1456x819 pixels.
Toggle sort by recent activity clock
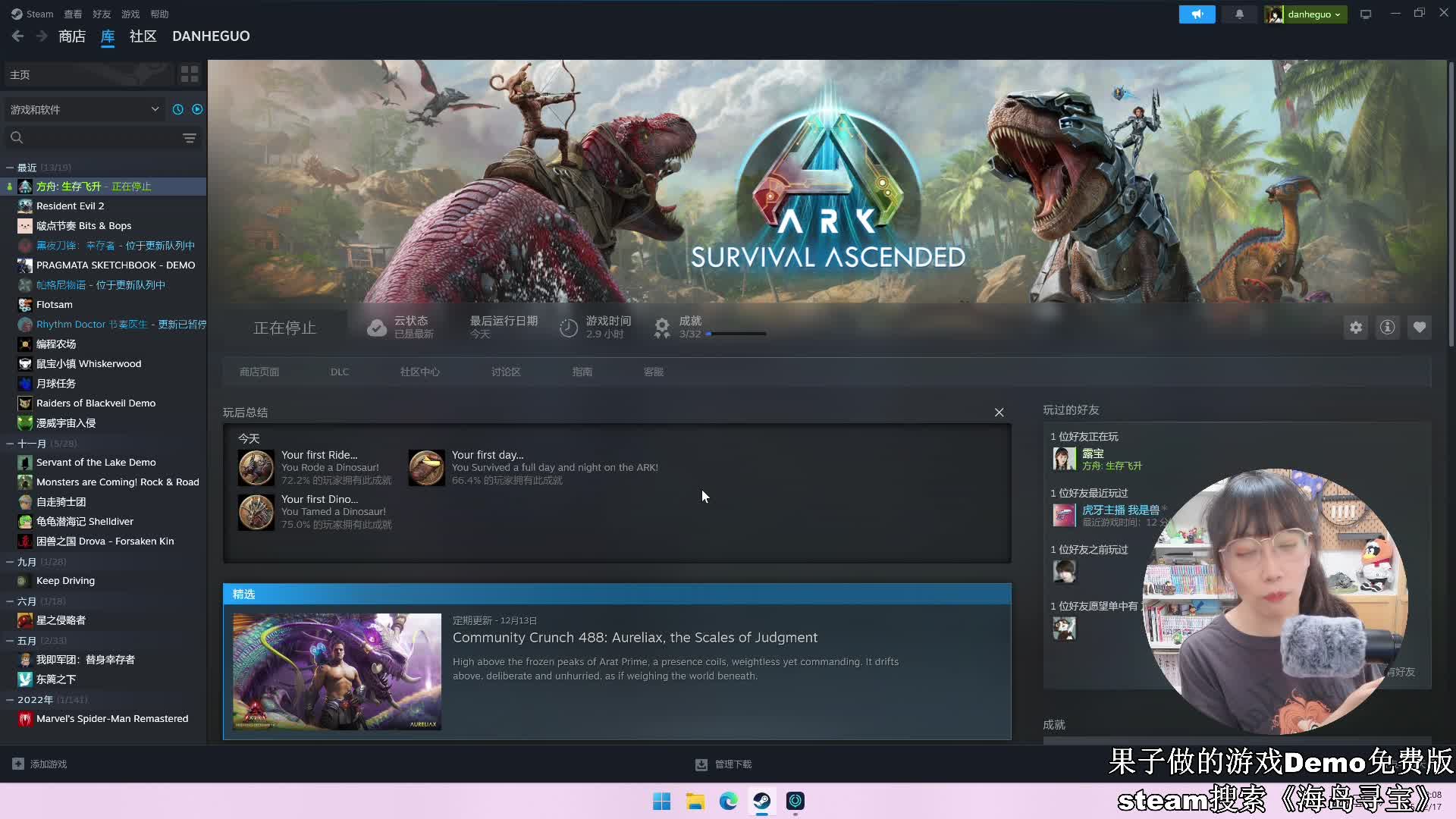(178, 109)
